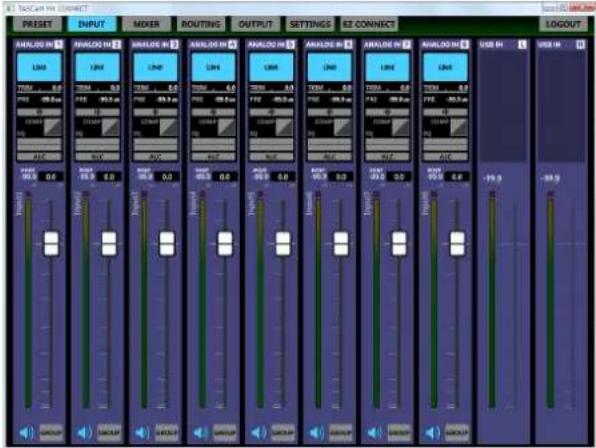Toggle the LINE input button on Analog In 2
The height and width of the screenshot is (448, 596).
(97, 67)
